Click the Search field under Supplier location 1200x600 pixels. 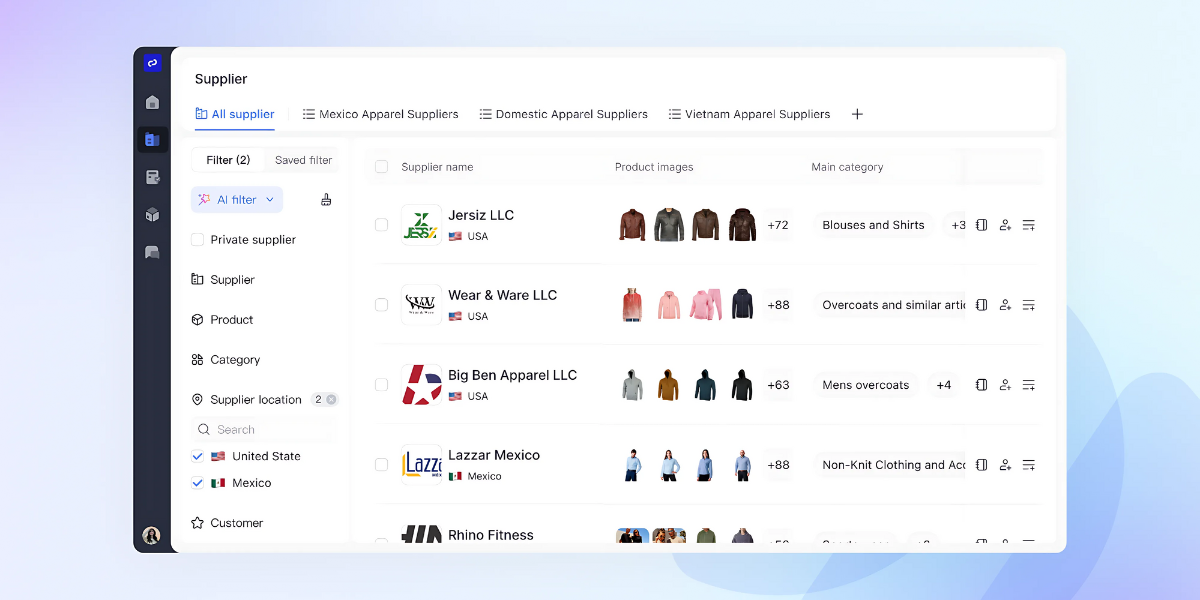pyautogui.click(x=262, y=429)
